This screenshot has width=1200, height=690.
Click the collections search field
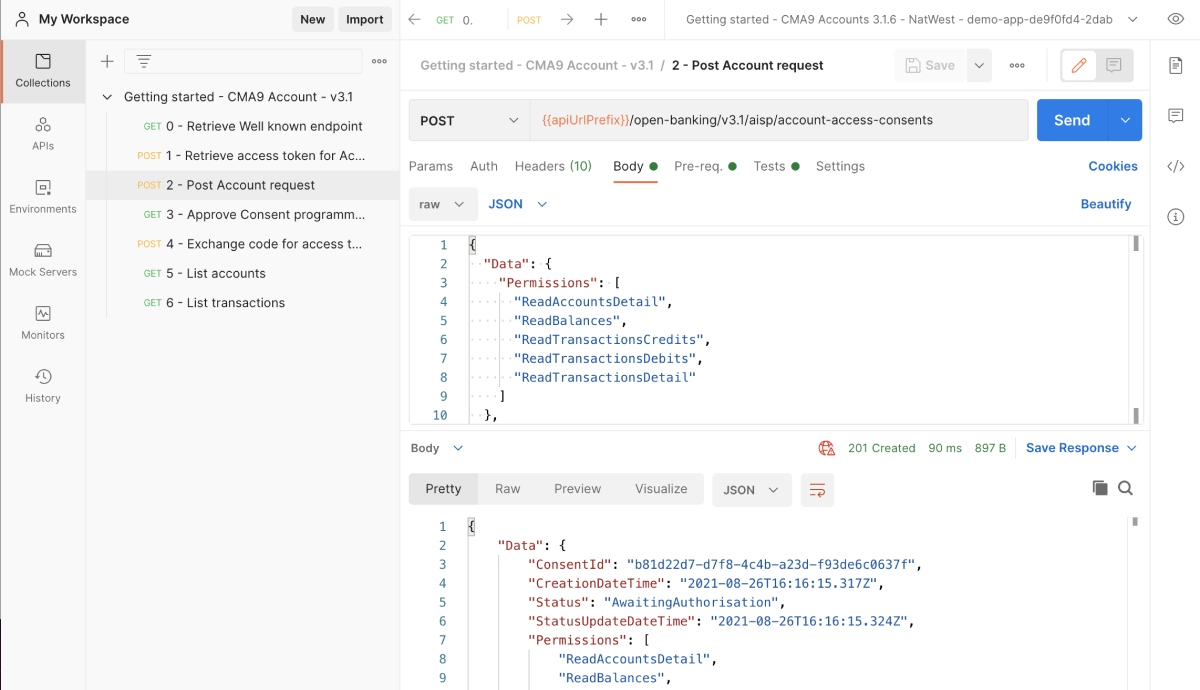(x=243, y=62)
